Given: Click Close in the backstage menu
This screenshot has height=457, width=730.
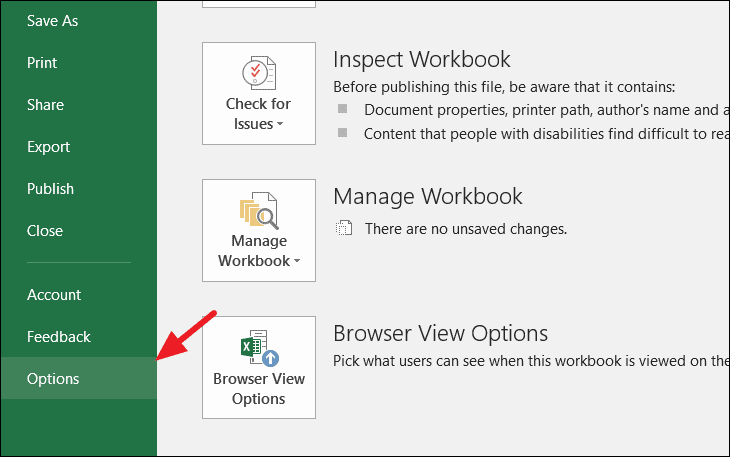Looking at the screenshot, I should tap(45, 231).
